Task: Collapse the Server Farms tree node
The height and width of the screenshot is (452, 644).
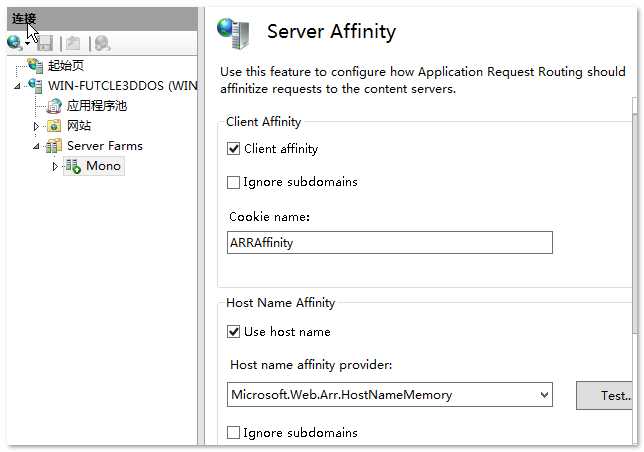Action: 37,146
